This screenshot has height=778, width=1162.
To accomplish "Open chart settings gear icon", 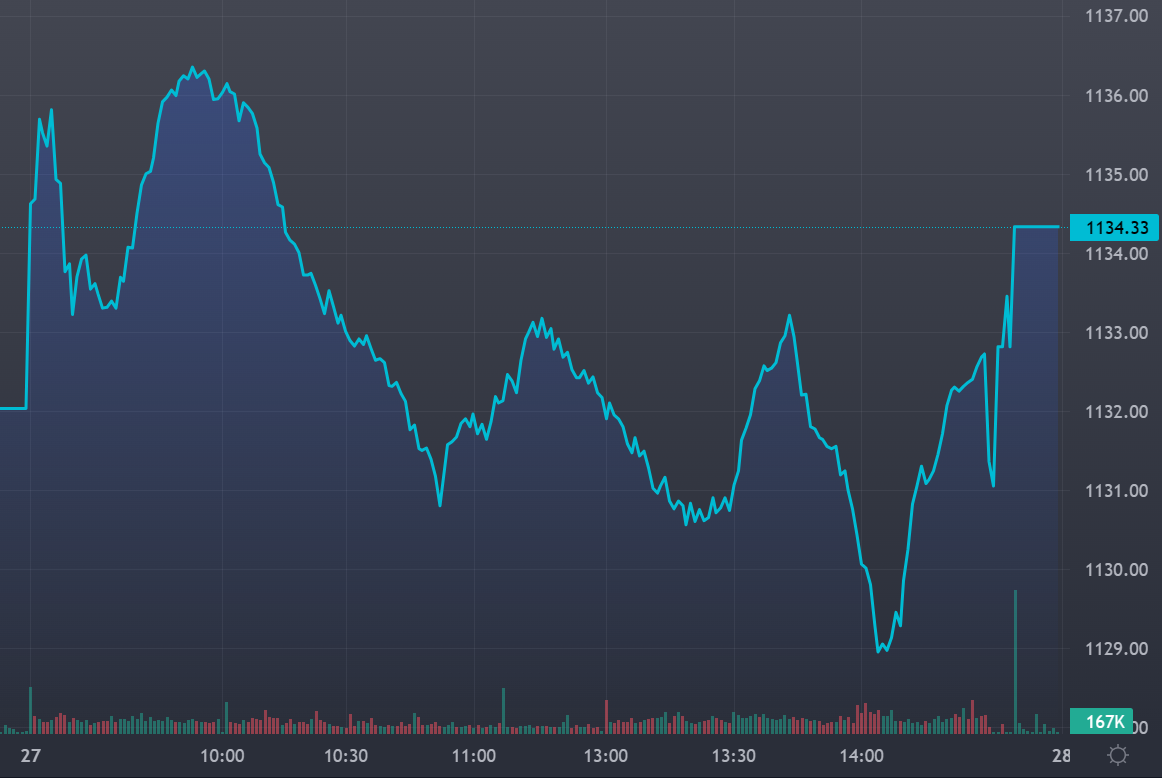I will click(x=1118, y=754).
